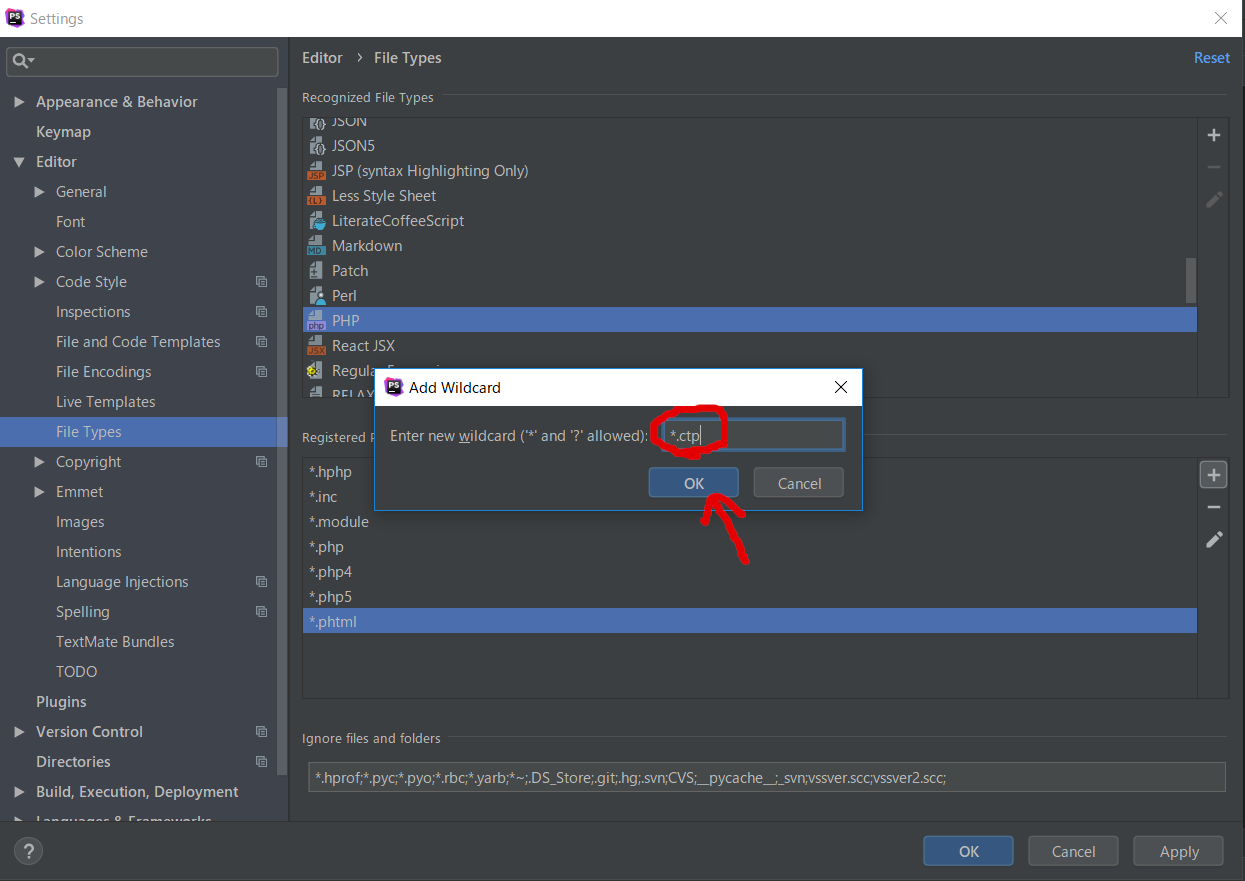Expand the Color Scheme subsection
Viewport: 1245px width, 881px height.
click(39, 252)
